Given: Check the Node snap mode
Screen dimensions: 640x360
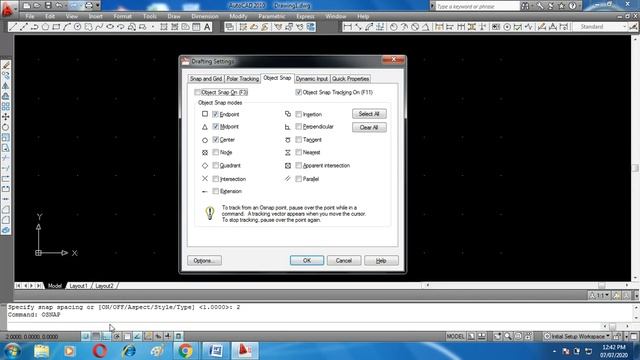Looking at the screenshot, I should click(x=216, y=152).
